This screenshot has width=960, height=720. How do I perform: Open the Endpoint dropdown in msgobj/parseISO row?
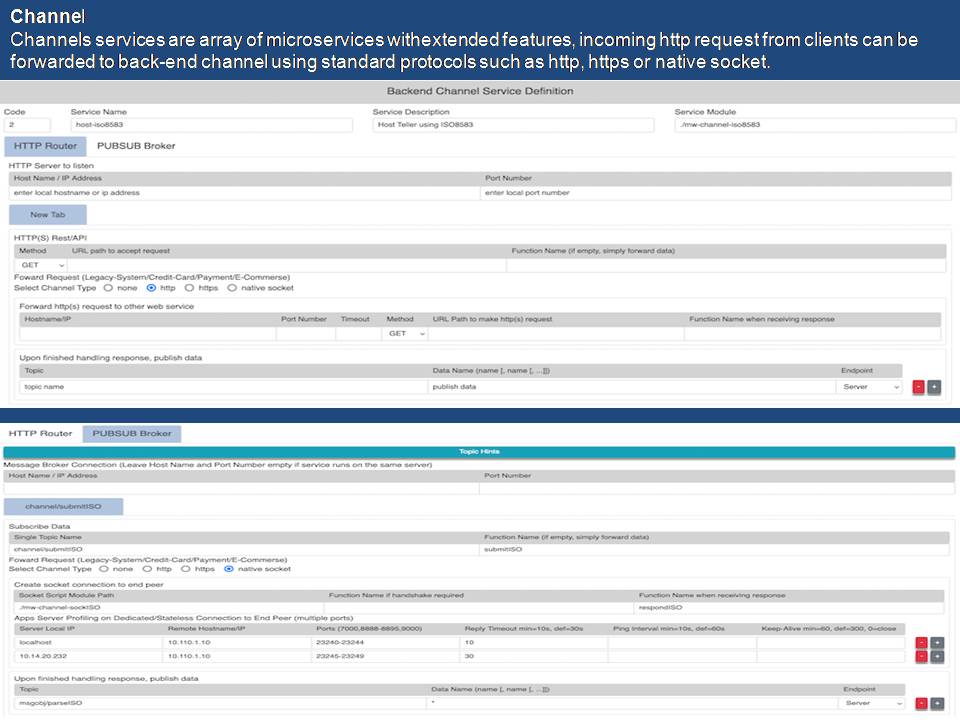click(x=873, y=704)
